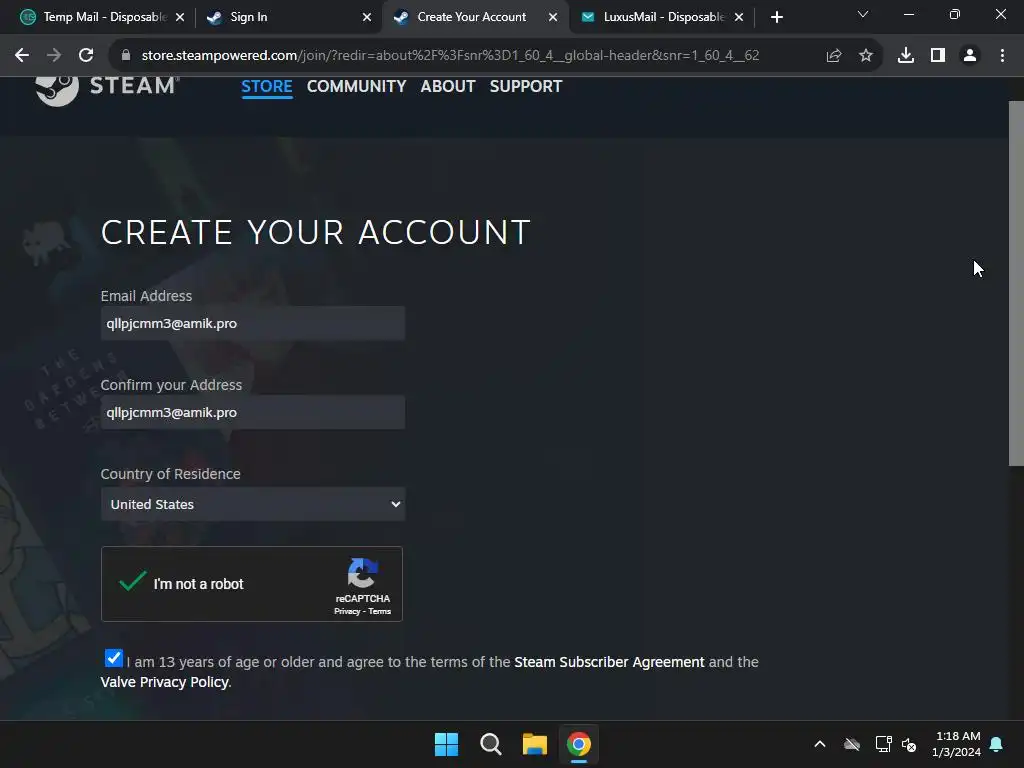The width and height of the screenshot is (1024, 768).
Task: Click the muted volume tray icon
Action: tap(909, 744)
